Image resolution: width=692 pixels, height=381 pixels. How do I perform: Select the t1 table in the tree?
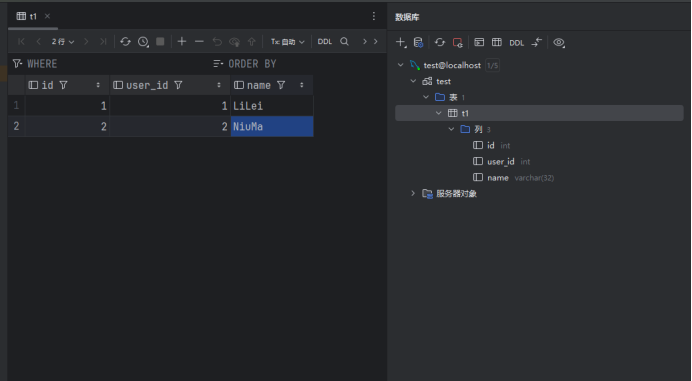[x=465, y=113]
